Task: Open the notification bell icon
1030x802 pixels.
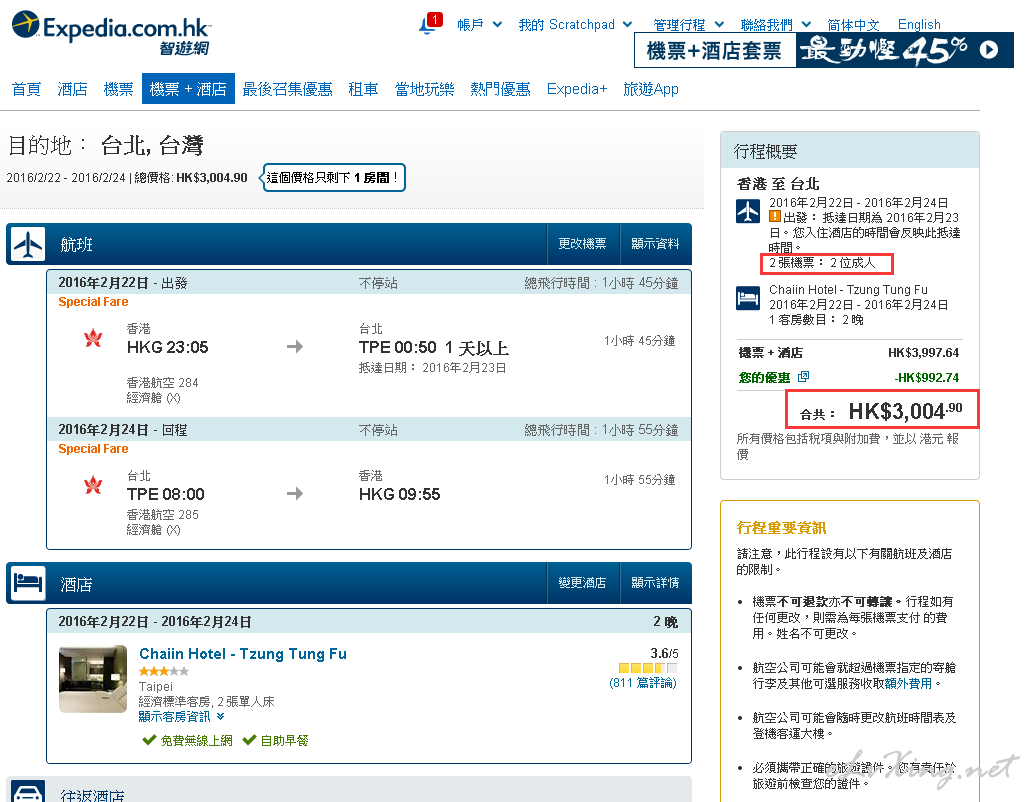Action: [x=429, y=24]
